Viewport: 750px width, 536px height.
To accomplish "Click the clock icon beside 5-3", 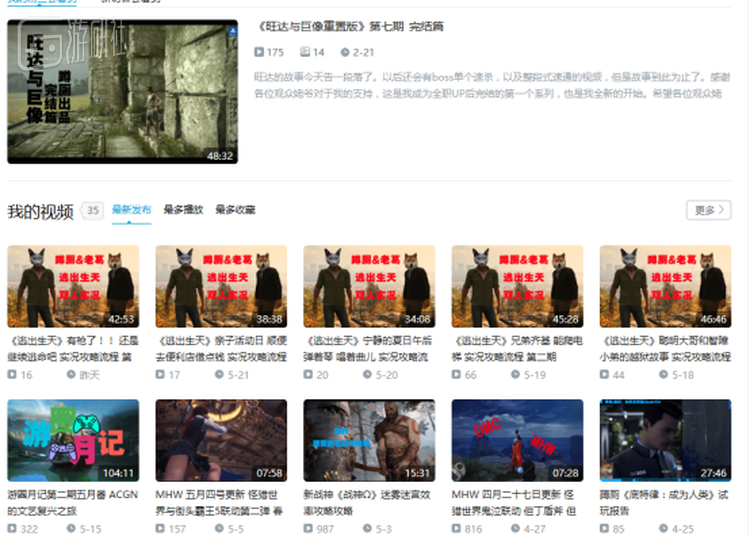I will point(367,528).
